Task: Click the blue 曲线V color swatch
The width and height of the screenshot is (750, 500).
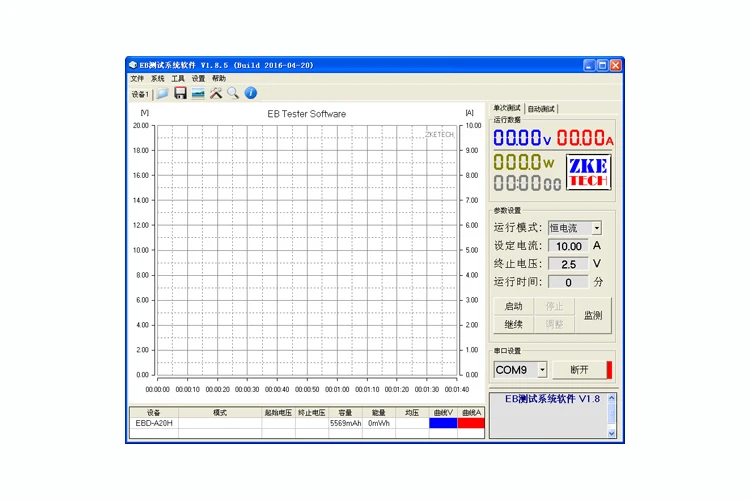Action: [443, 423]
